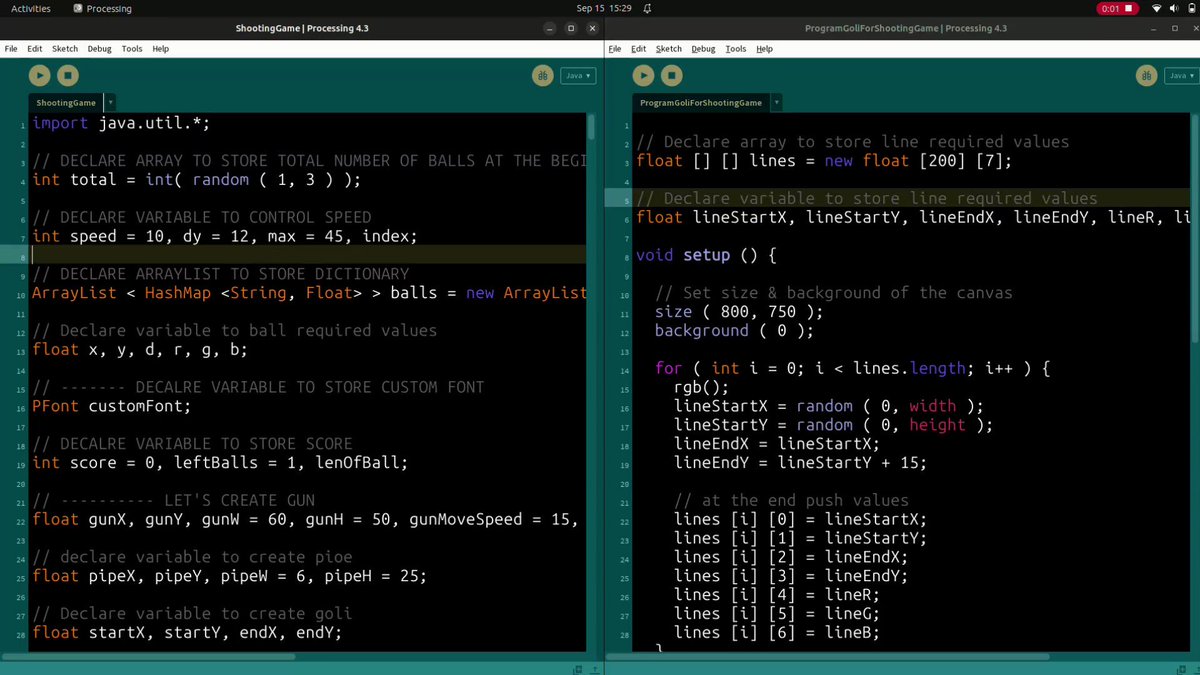Open Java mode dropdown in right window
The height and width of the screenshot is (675, 1200).
[1183, 75]
